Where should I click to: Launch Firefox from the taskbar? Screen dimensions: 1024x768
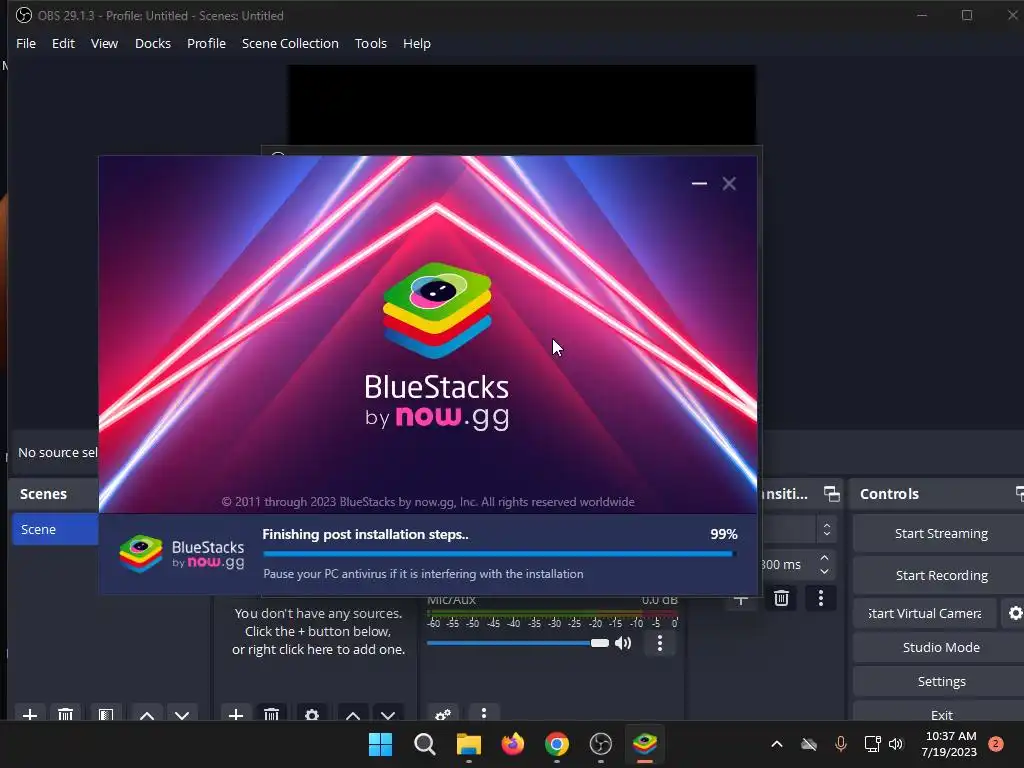tap(513, 744)
